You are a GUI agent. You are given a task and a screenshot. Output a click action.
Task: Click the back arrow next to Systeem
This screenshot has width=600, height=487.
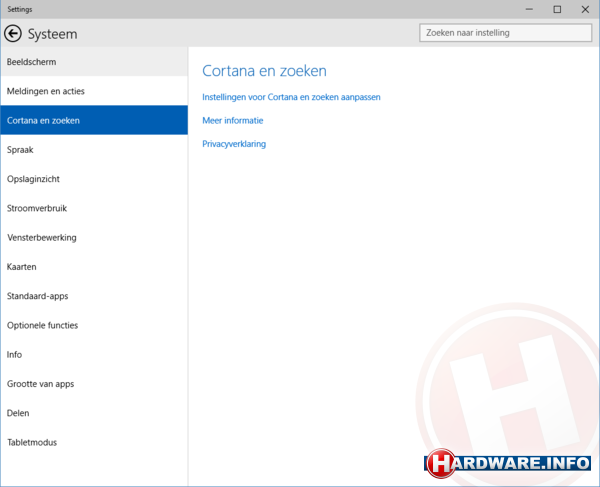tap(13, 33)
